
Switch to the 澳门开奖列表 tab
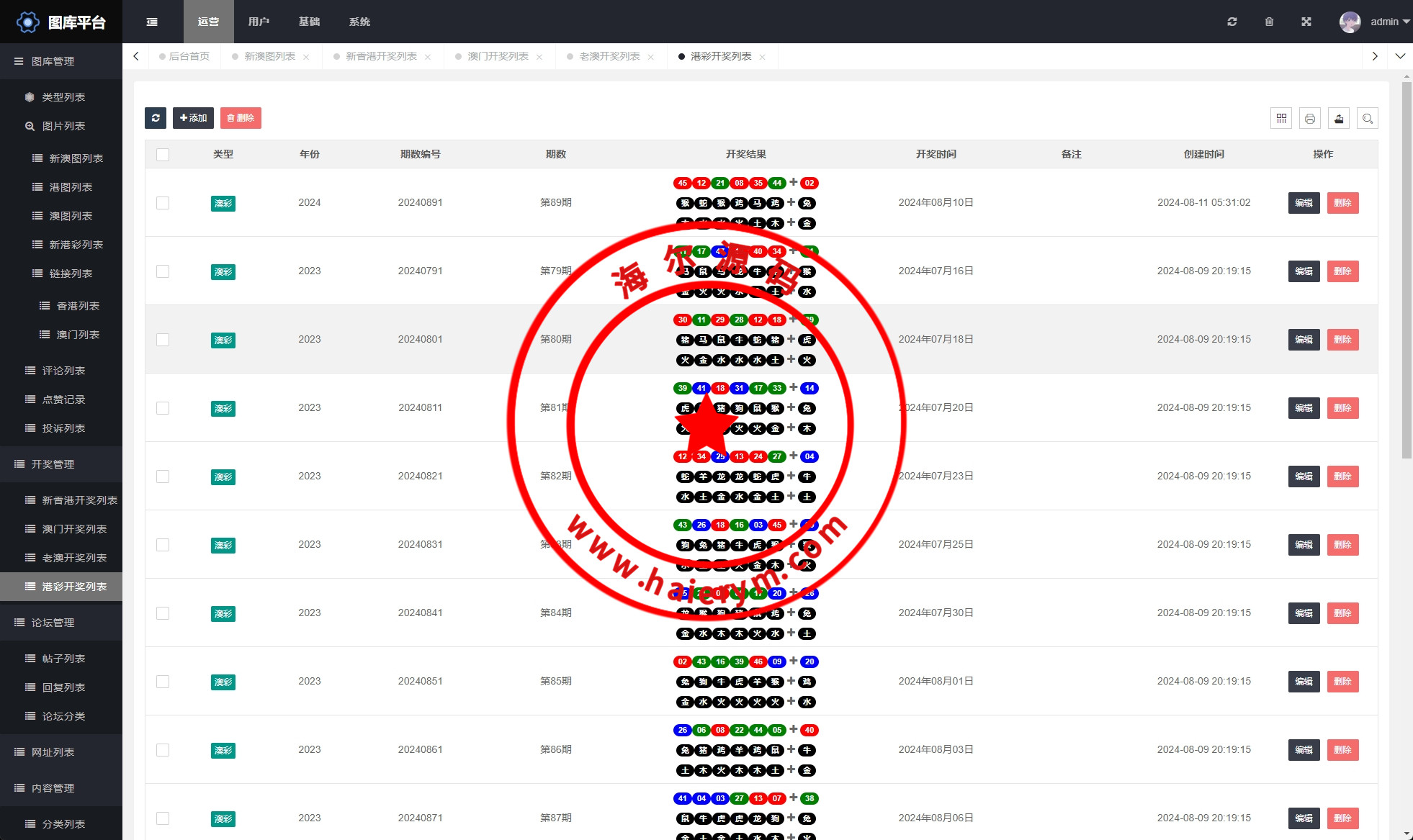tap(498, 56)
